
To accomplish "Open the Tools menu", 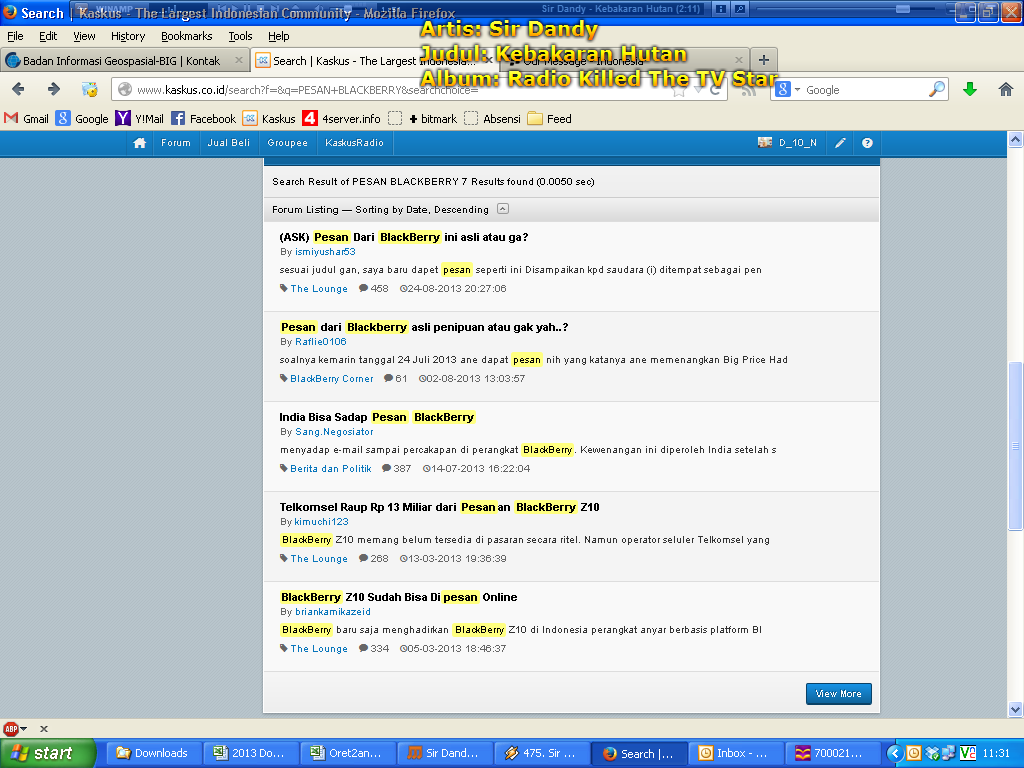I will point(240,36).
